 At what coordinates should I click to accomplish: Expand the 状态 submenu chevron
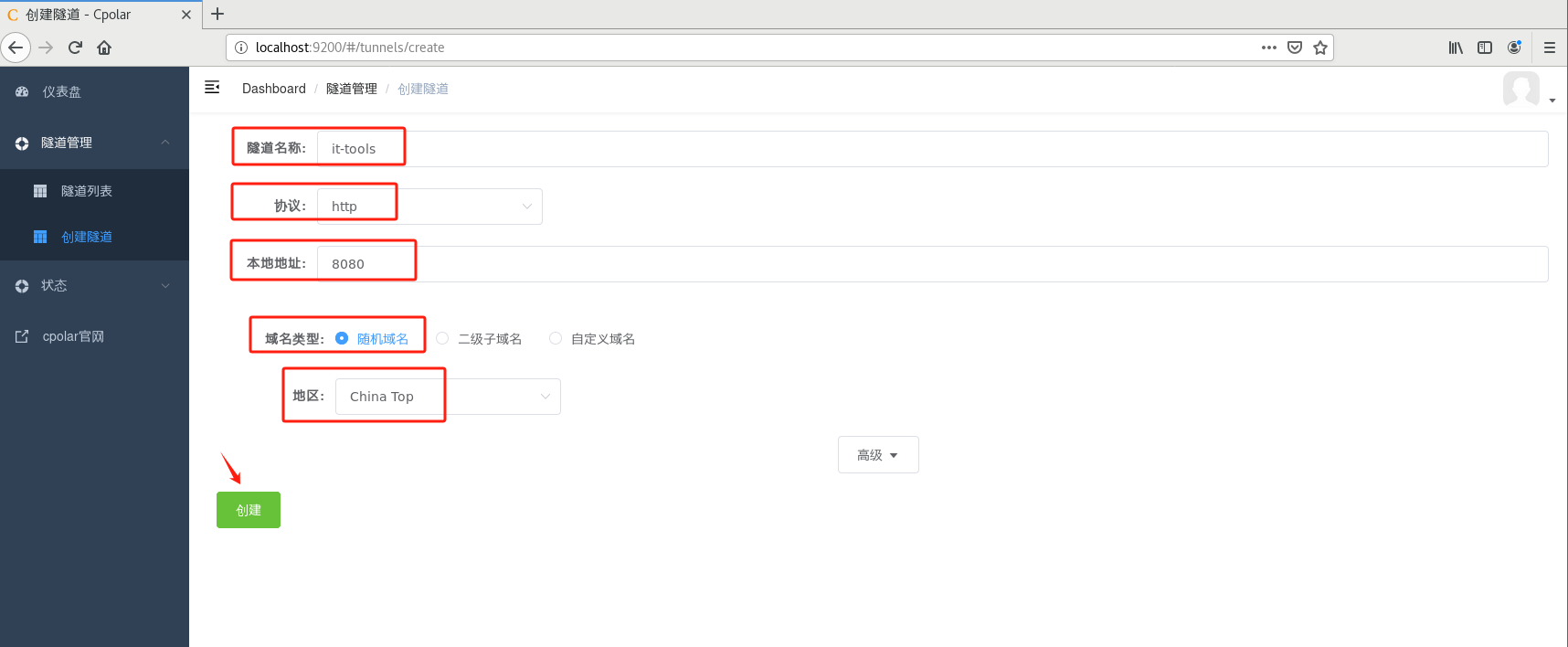pyautogui.click(x=165, y=286)
